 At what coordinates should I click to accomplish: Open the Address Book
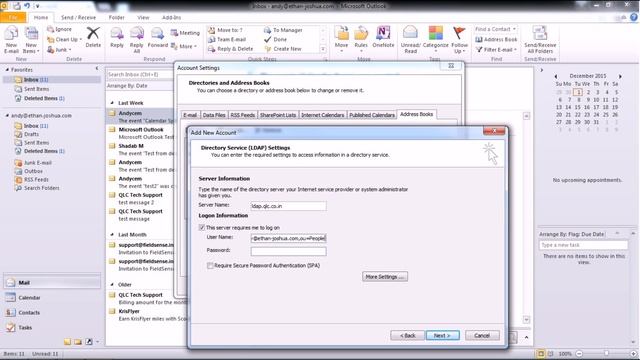coord(496,40)
